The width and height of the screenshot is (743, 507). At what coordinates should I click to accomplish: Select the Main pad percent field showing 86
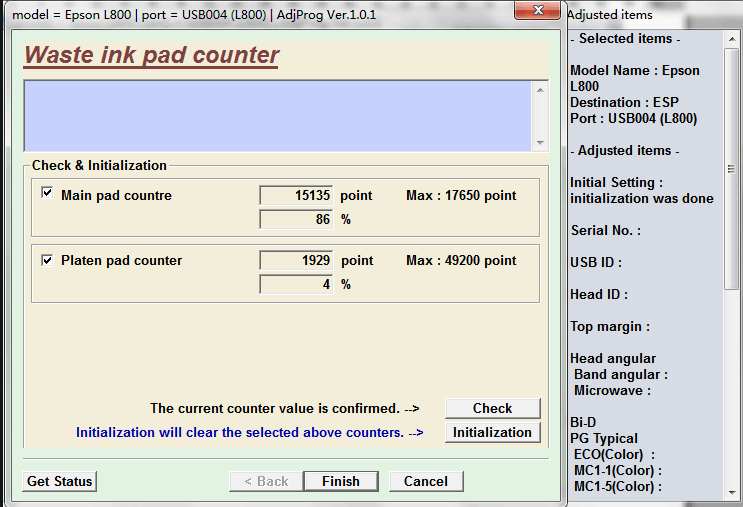[296, 219]
